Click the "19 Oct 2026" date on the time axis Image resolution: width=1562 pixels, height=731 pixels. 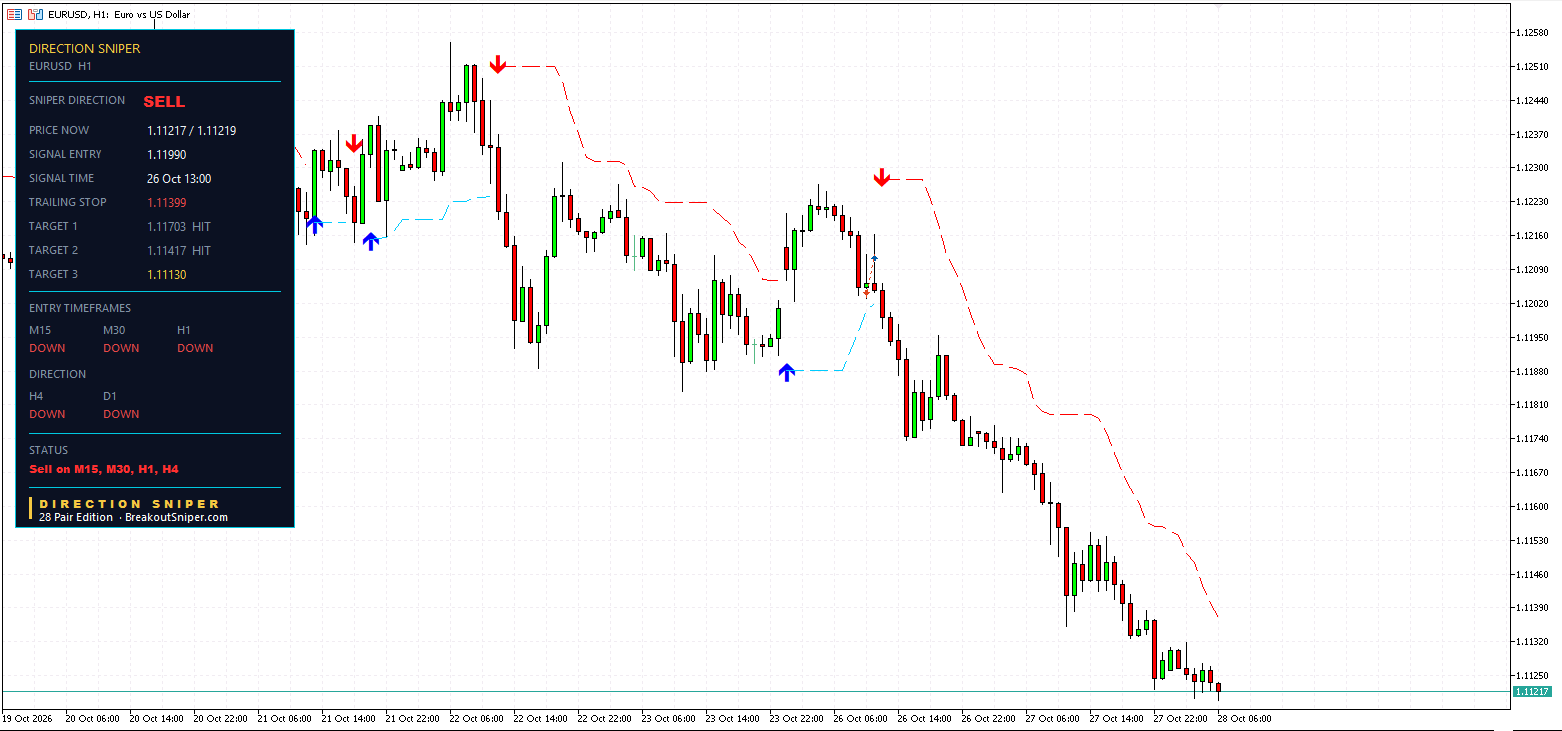point(28,718)
